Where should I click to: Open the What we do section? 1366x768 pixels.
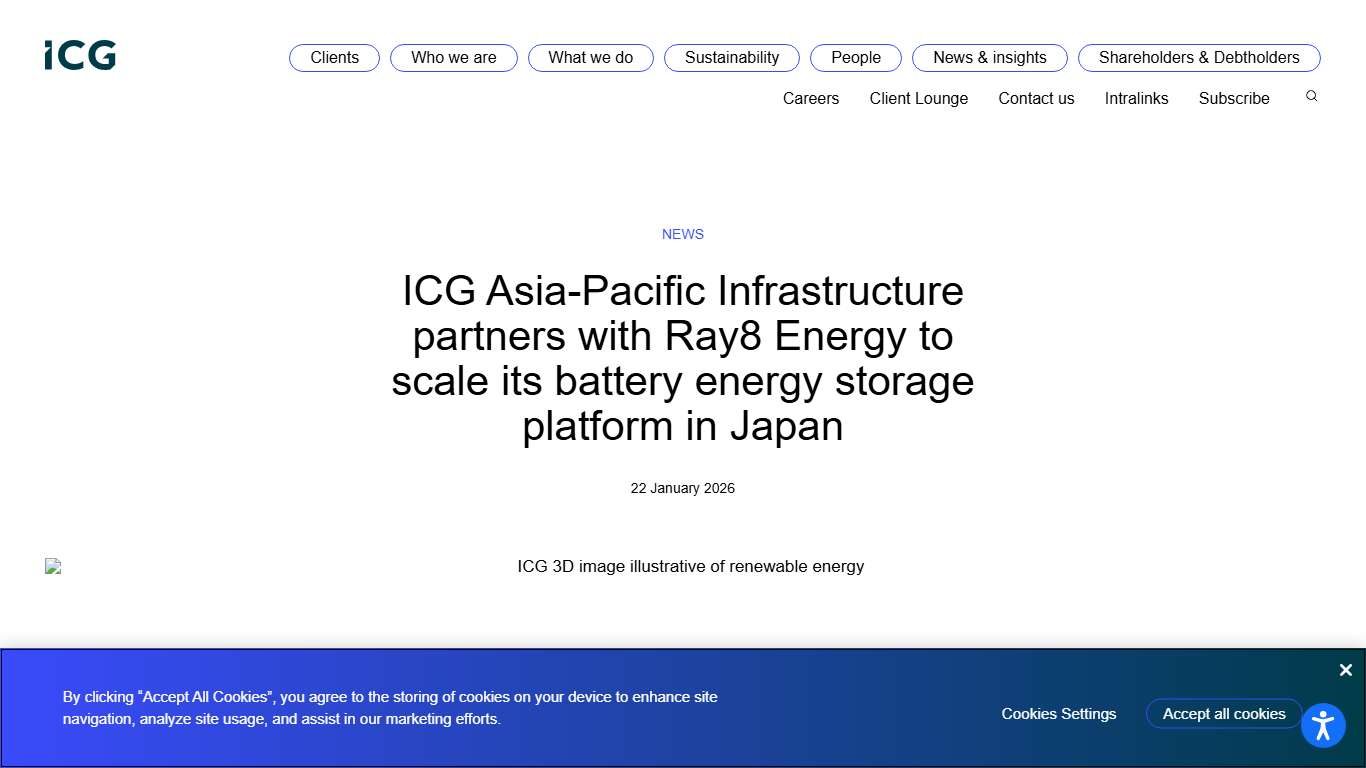pos(590,57)
